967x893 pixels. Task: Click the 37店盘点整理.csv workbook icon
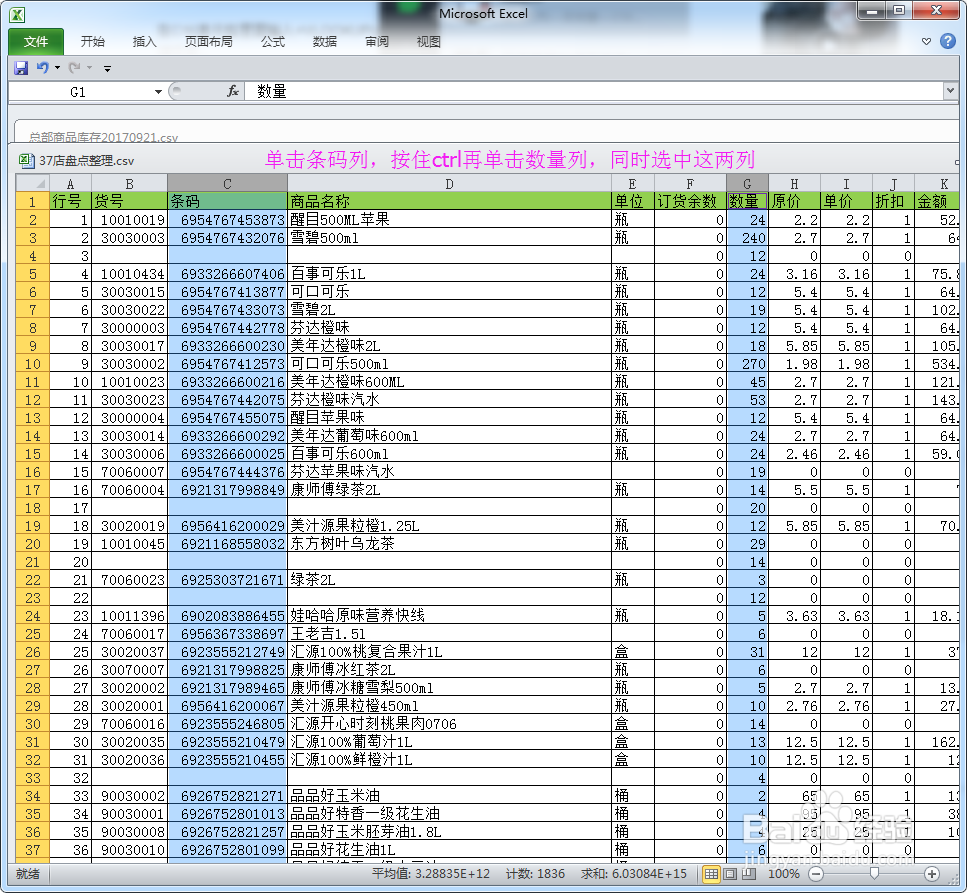pos(26,161)
